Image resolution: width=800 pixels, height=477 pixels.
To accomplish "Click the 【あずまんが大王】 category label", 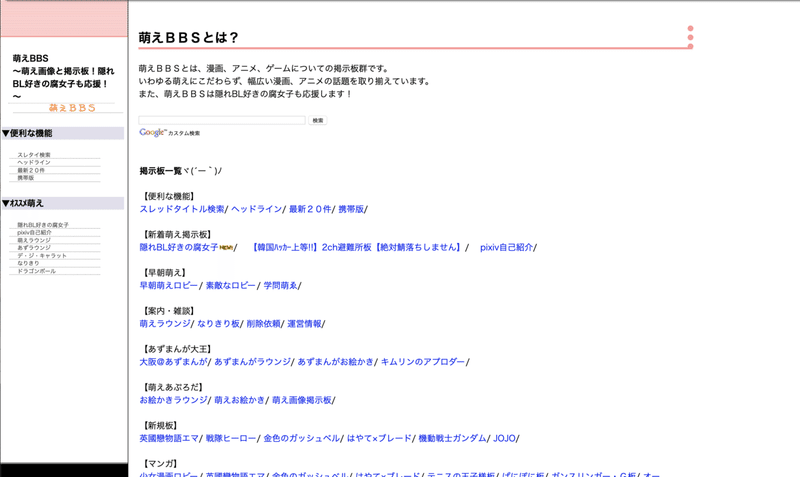I will pos(177,349).
